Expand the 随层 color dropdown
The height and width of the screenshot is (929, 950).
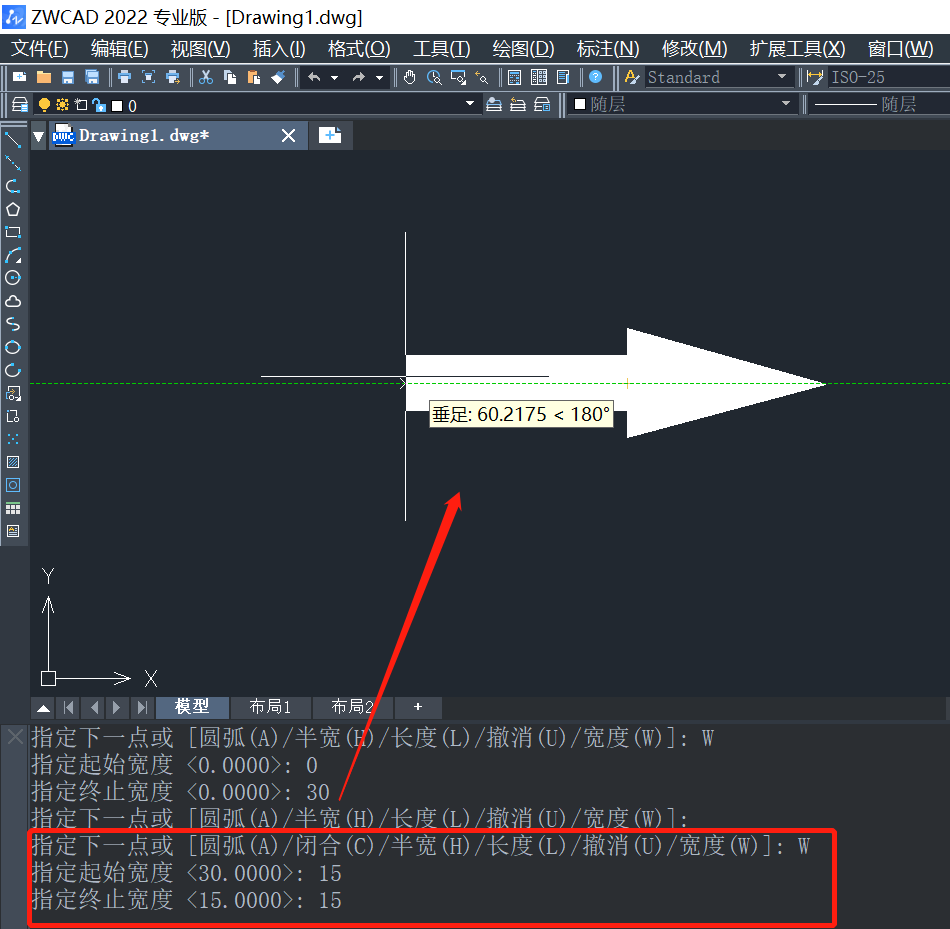[x=786, y=104]
